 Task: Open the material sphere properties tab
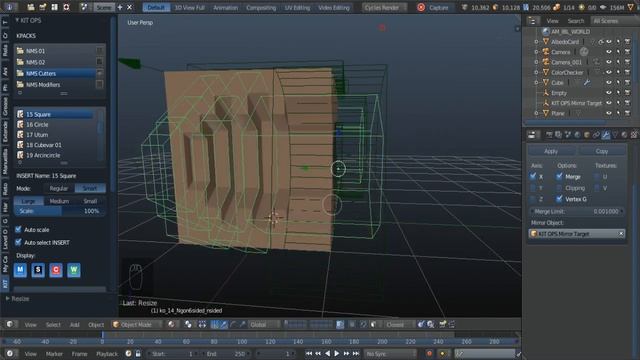pos(624,135)
